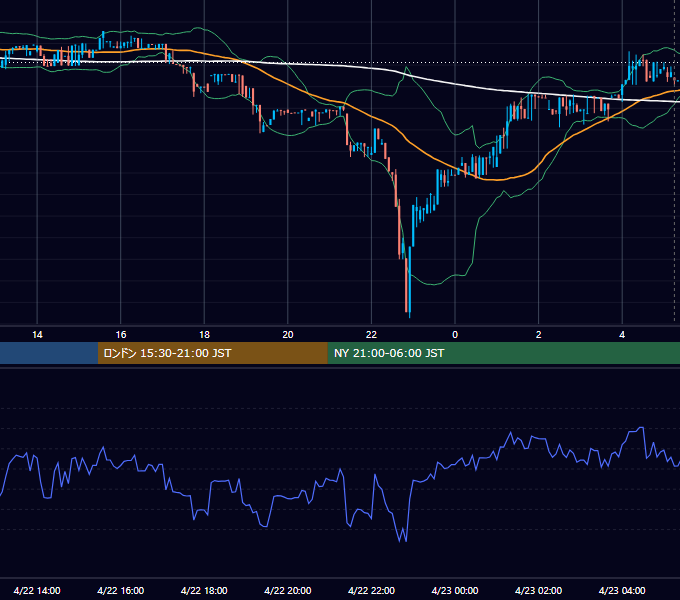Select the NY 21:00-06:00 JST session bar

pyautogui.click(x=503, y=353)
